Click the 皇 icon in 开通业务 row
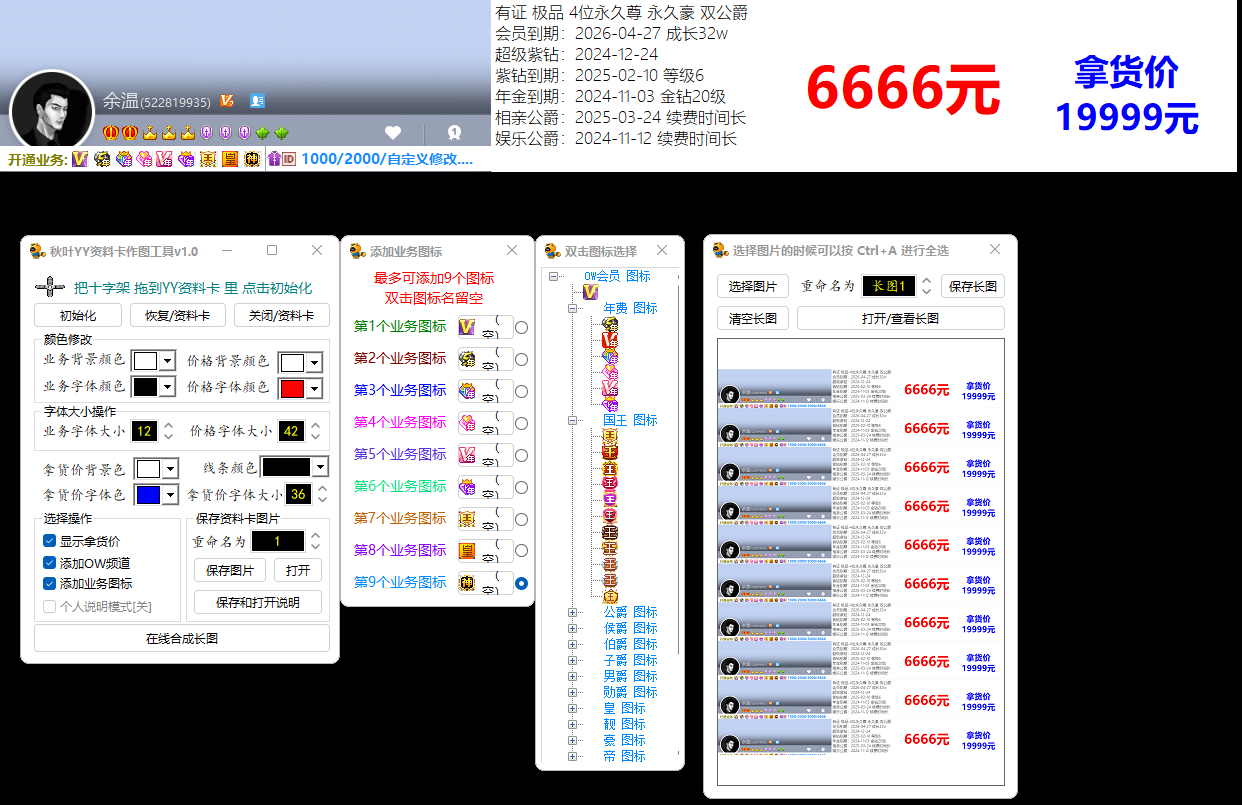This screenshot has height=805, width=1242. tap(229, 159)
